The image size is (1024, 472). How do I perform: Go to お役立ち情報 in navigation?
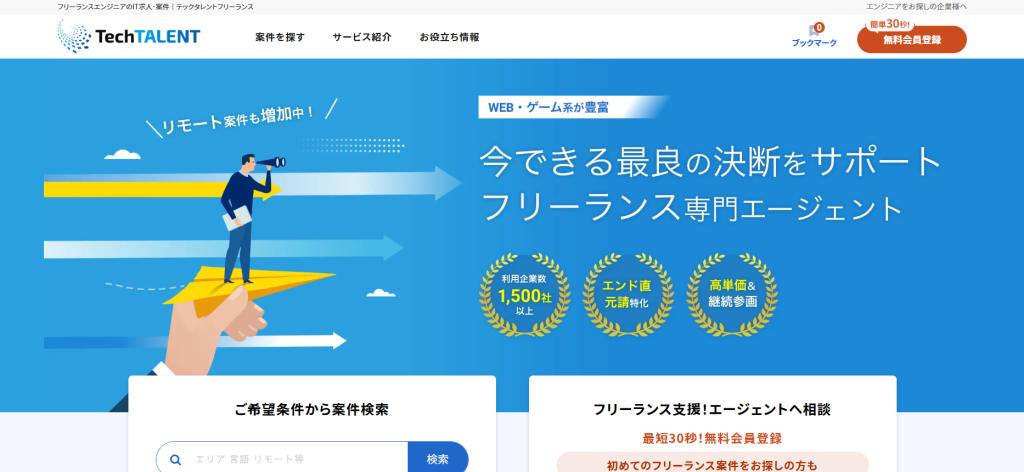click(x=449, y=37)
